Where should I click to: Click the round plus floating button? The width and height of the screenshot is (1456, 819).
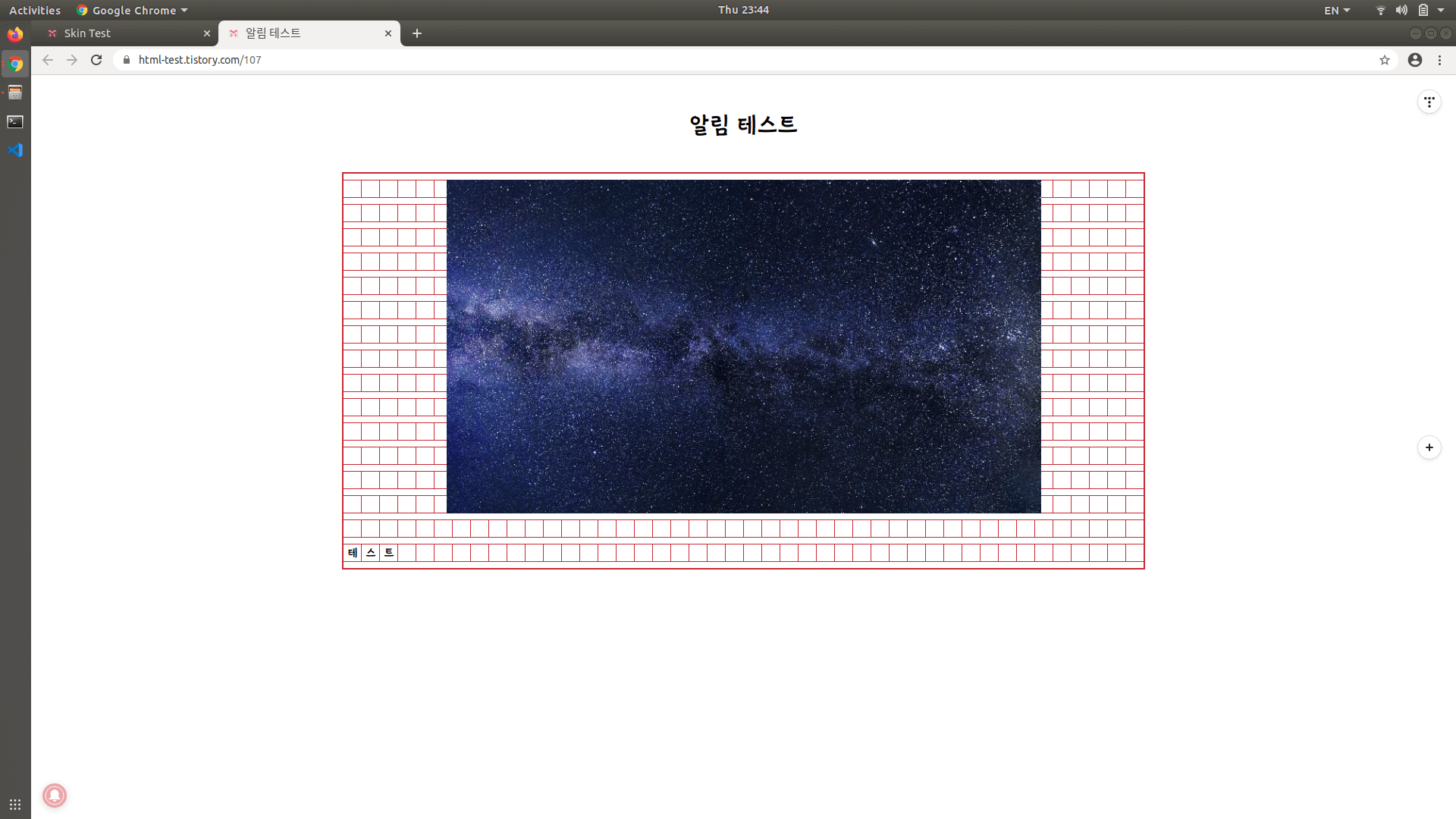click(1429, 447)
